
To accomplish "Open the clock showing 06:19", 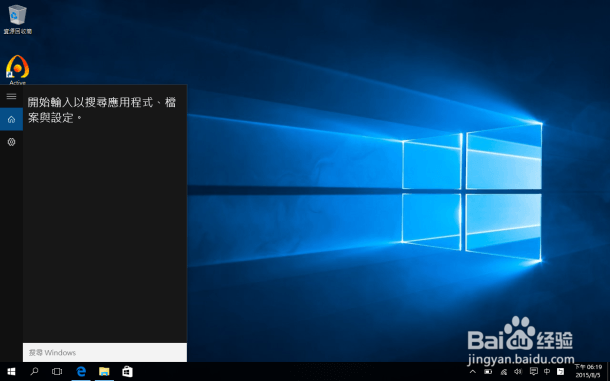I will pyautogui.click(x=588, y=371).
